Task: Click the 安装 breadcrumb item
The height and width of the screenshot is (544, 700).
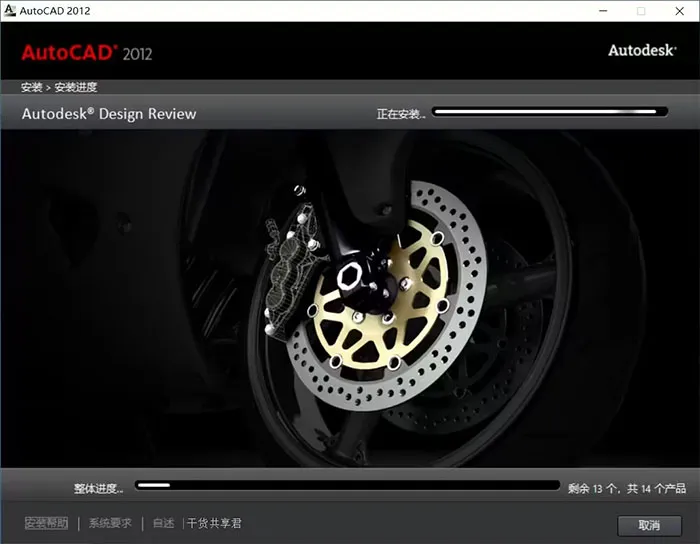Action: [x=31, y=87]
